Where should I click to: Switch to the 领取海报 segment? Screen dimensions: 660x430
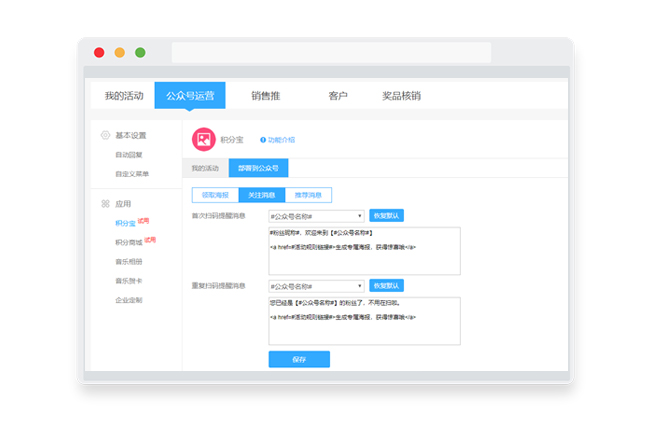215,195
